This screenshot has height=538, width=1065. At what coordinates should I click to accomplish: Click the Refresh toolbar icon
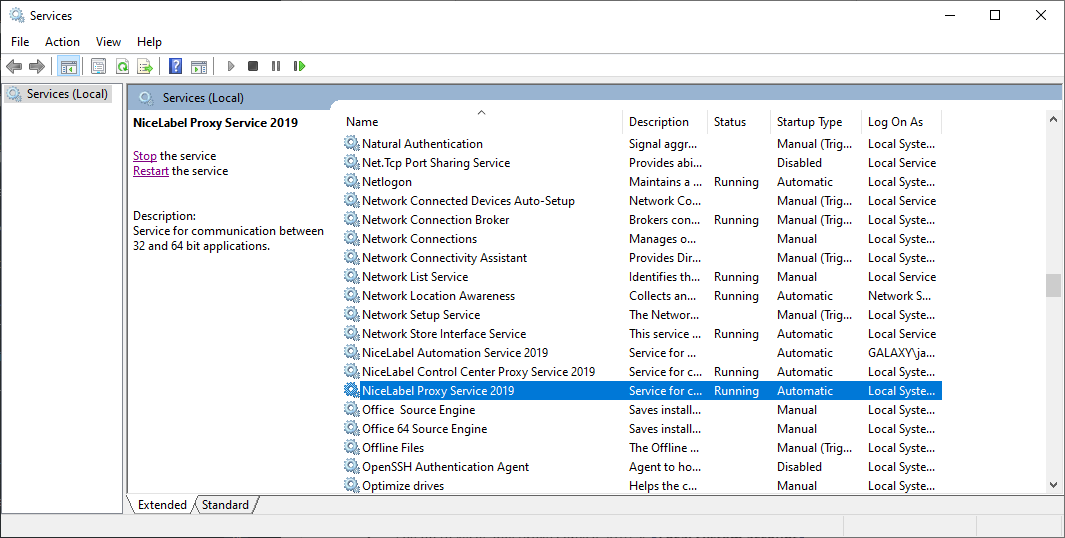[122, 66]
